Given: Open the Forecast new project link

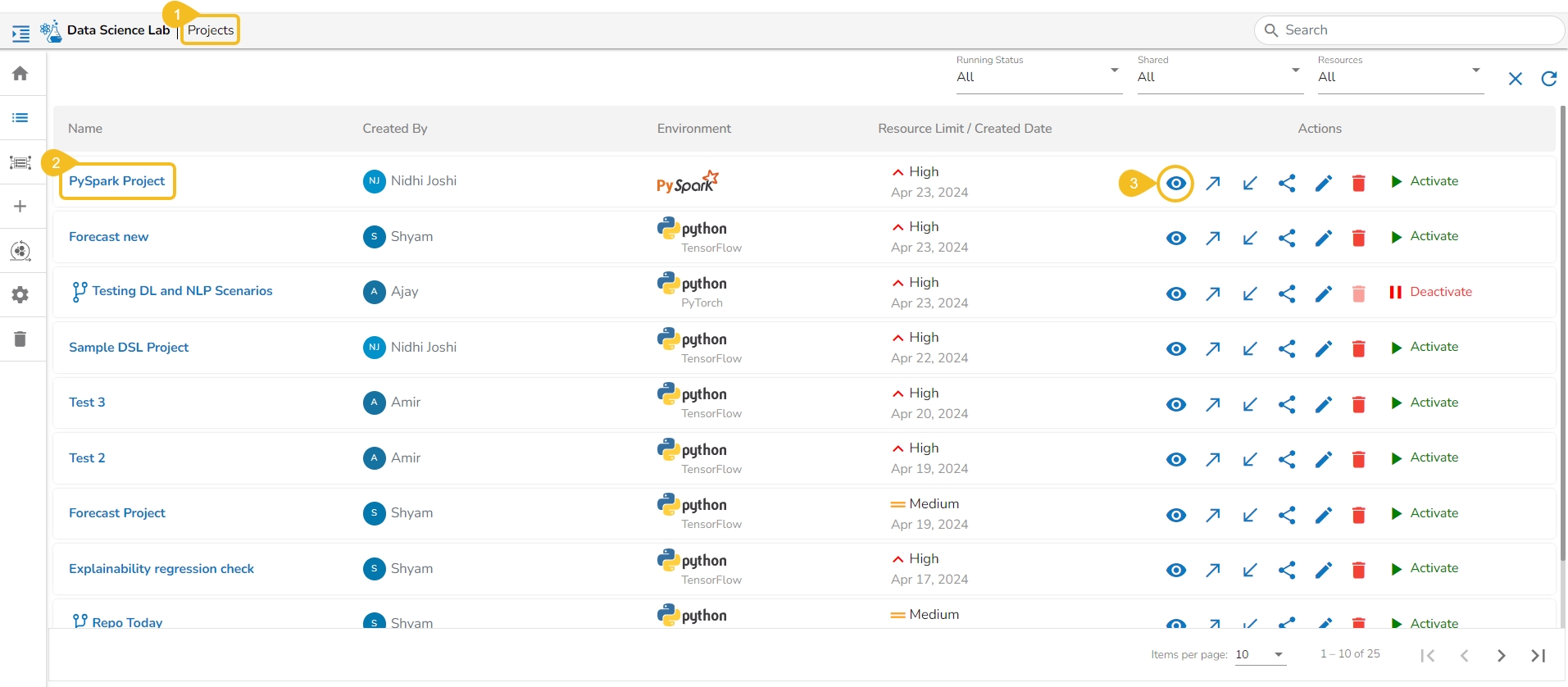Looking at the screenshot, I should (109, 237).
